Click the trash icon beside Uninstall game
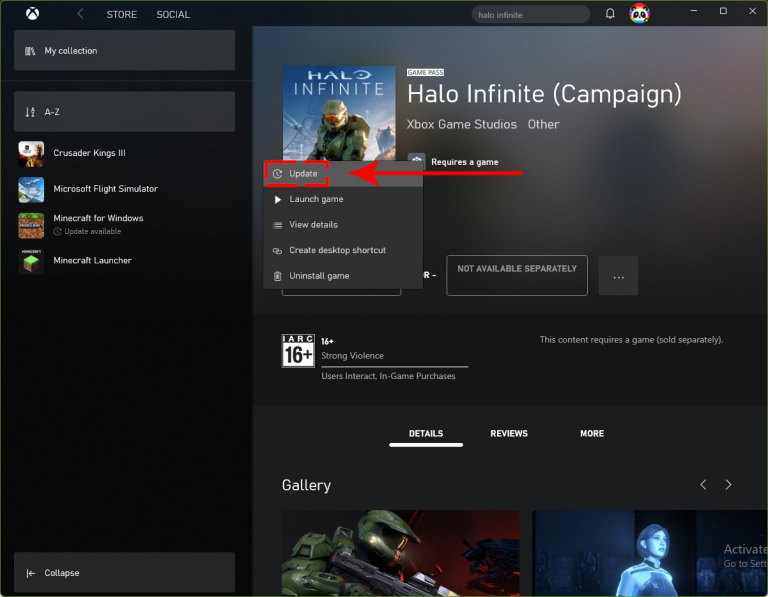The image size is (768, 597). pos(277,276)
